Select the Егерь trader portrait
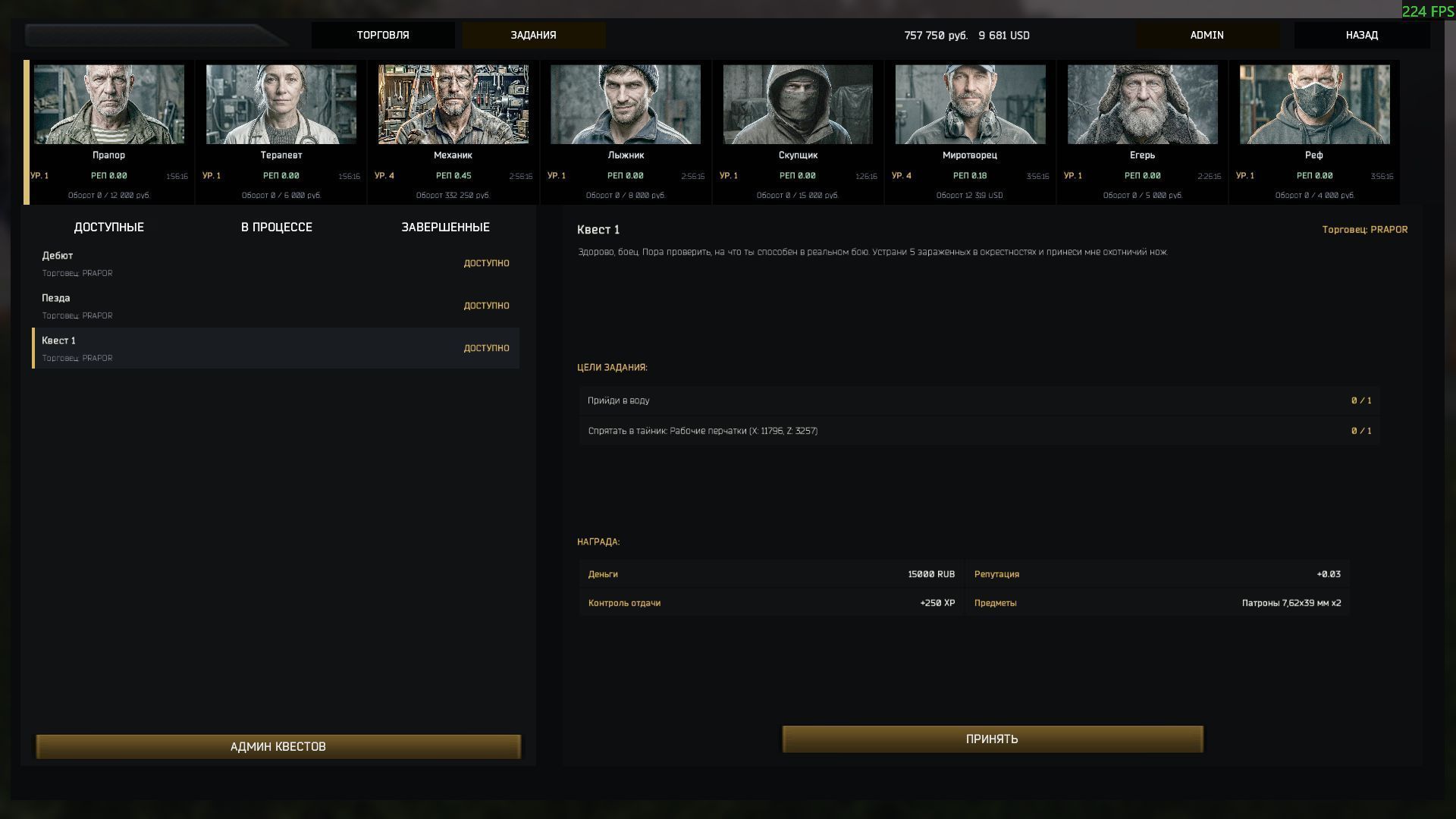Viewport: 1456px width, 819px height. 1142,104
